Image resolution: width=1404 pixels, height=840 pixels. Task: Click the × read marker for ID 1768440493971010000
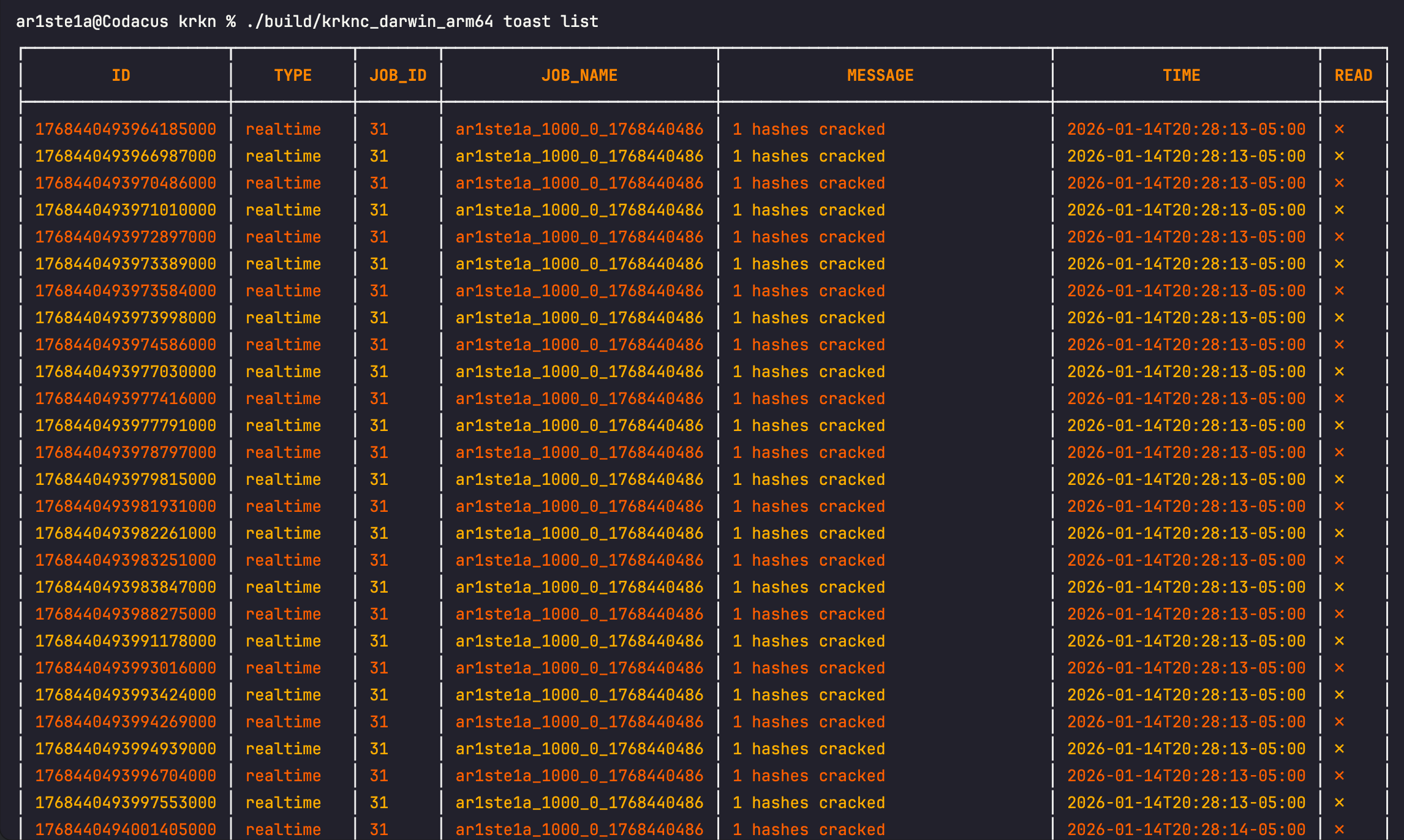point(1339,210)
